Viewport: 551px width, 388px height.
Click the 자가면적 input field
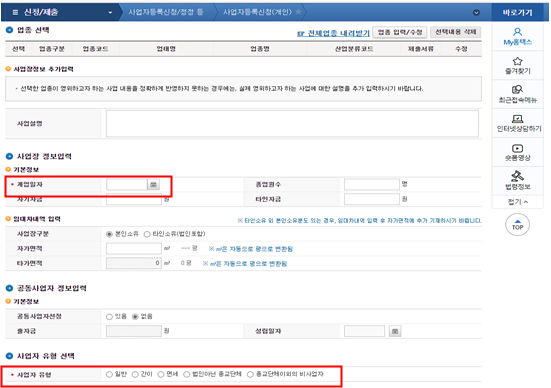click(134, 249)
